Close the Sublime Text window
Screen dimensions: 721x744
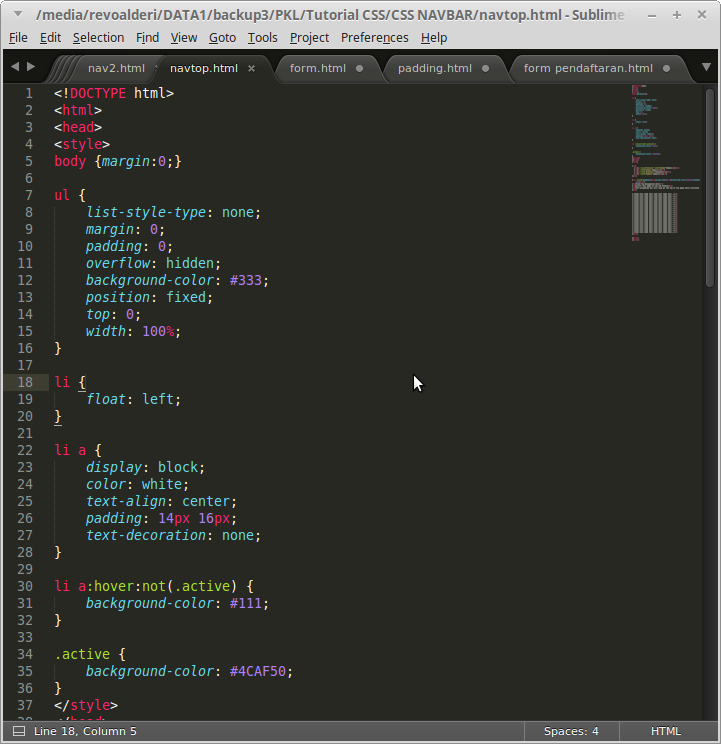click(x=702, y=15)
